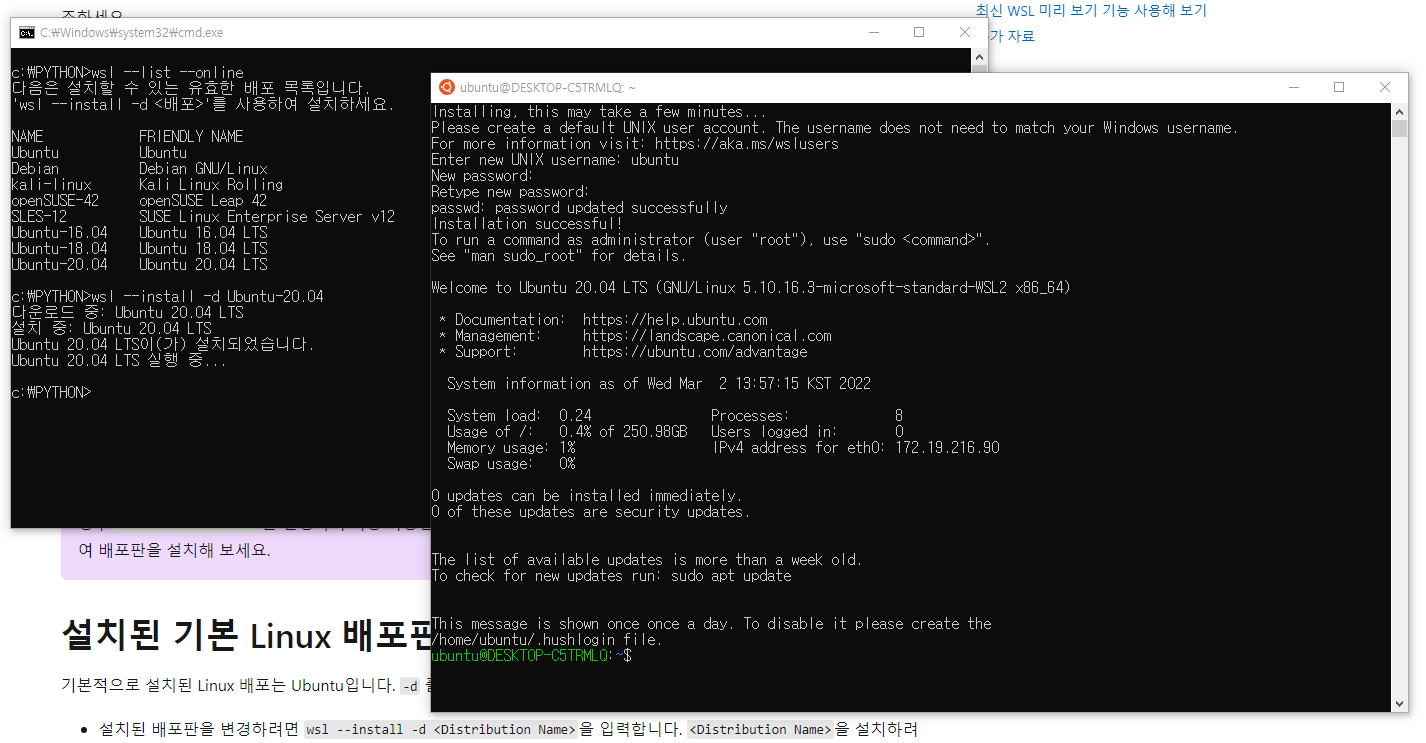Click the Ubuntu logo icon in title bar

[x=447, y=88]
